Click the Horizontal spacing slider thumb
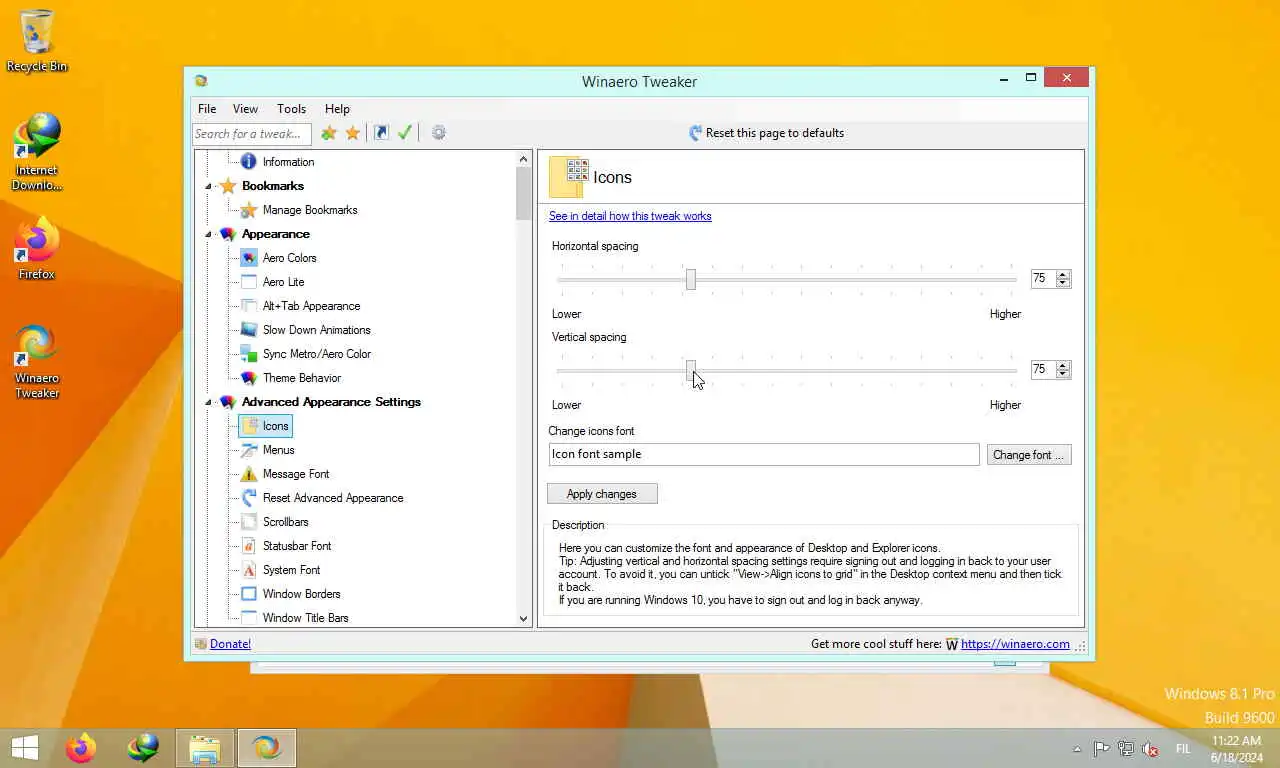Screen dimensions: 1280x768 pos(691,279)
